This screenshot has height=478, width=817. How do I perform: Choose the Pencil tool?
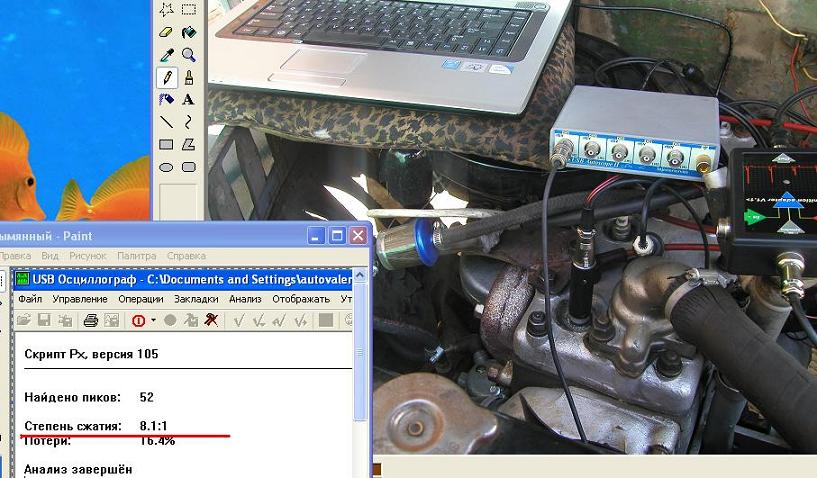(x=166, y=77)
